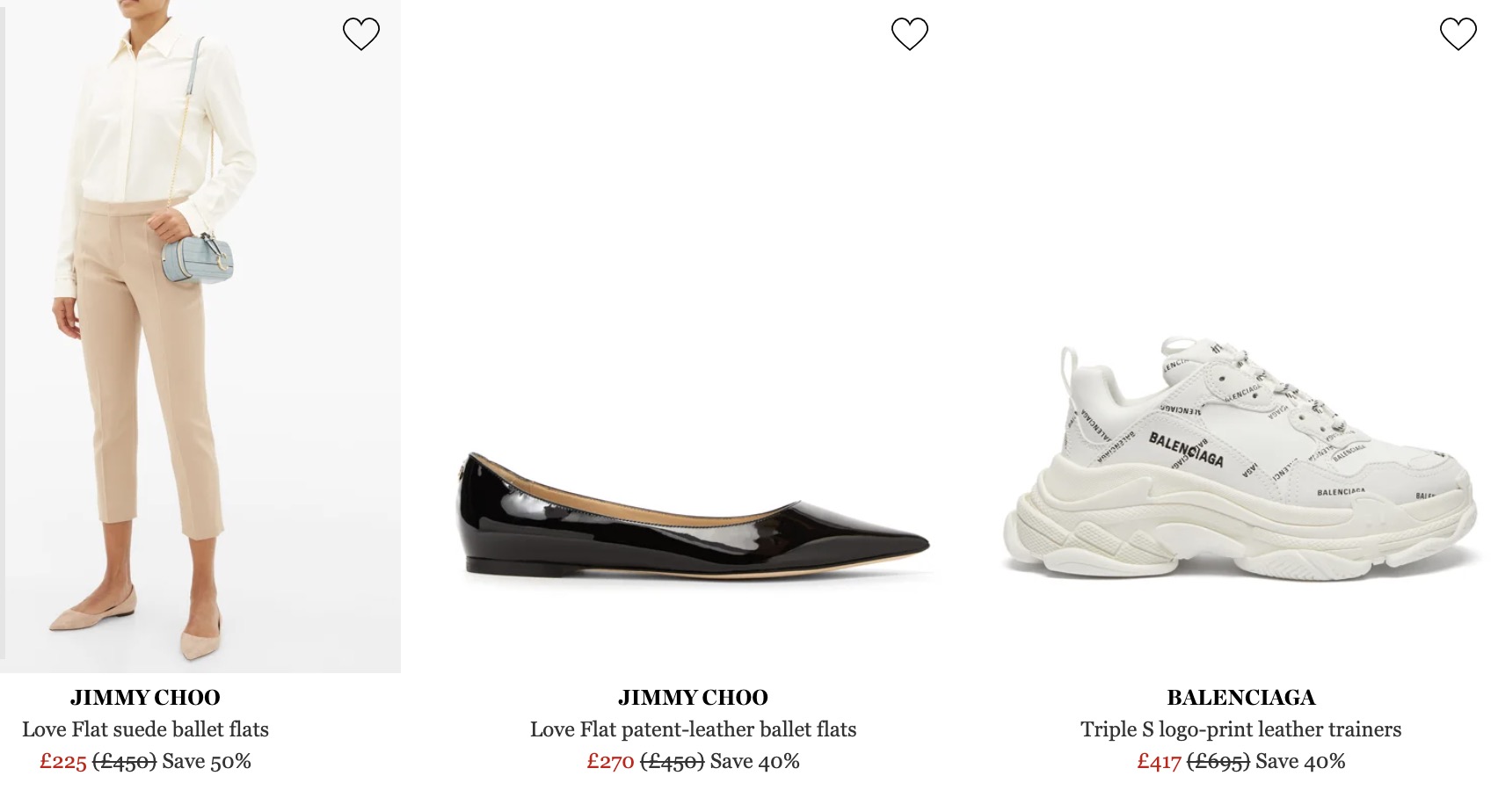Screen dimensions: 1491x812
Task: Click the £225 sale price
Action: click(x=63, y=762)
